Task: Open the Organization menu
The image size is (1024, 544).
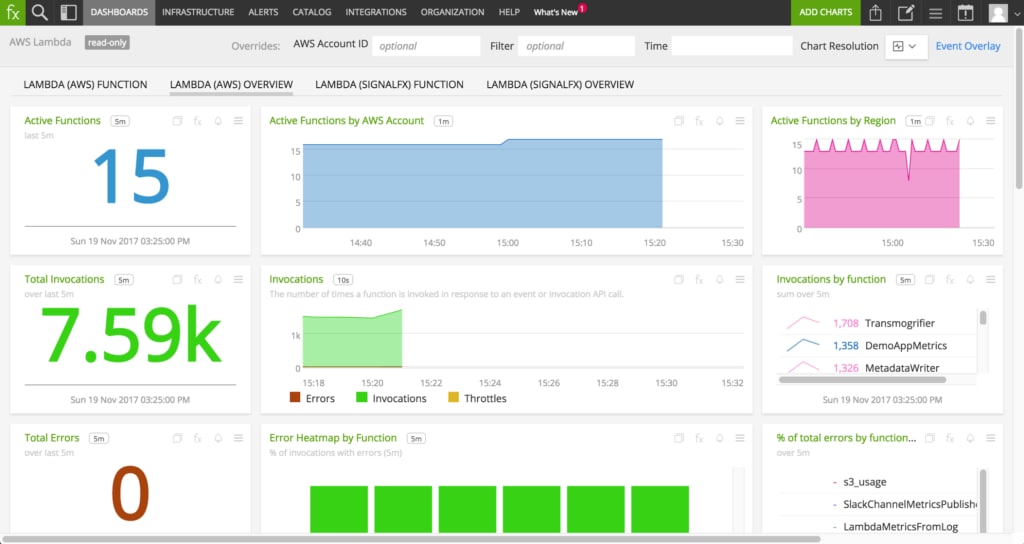Action: [453, 12]
